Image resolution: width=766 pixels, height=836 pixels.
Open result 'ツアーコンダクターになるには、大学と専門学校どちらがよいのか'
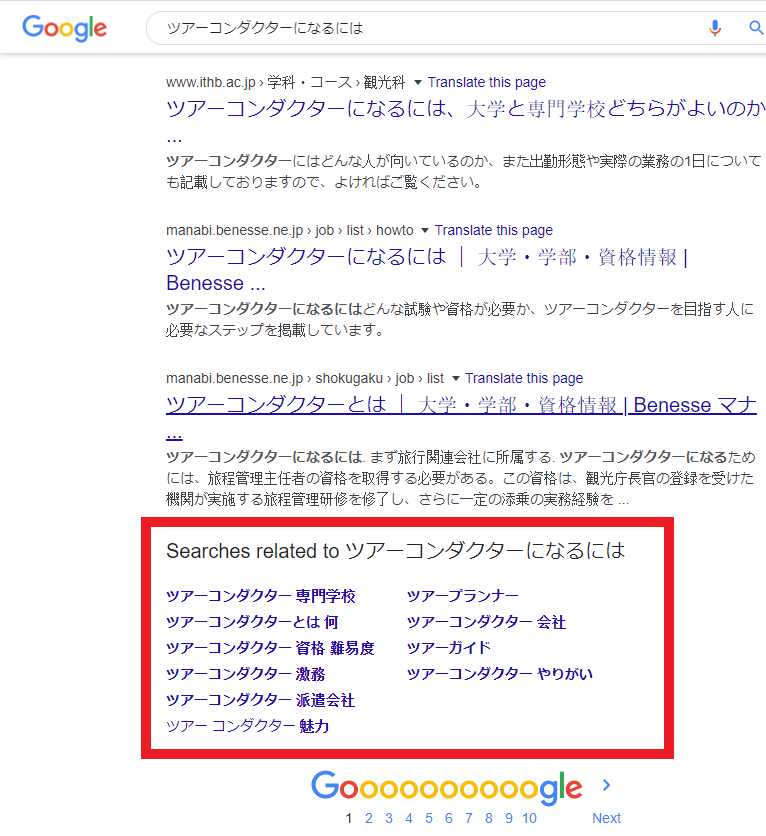tap(465, 109)
